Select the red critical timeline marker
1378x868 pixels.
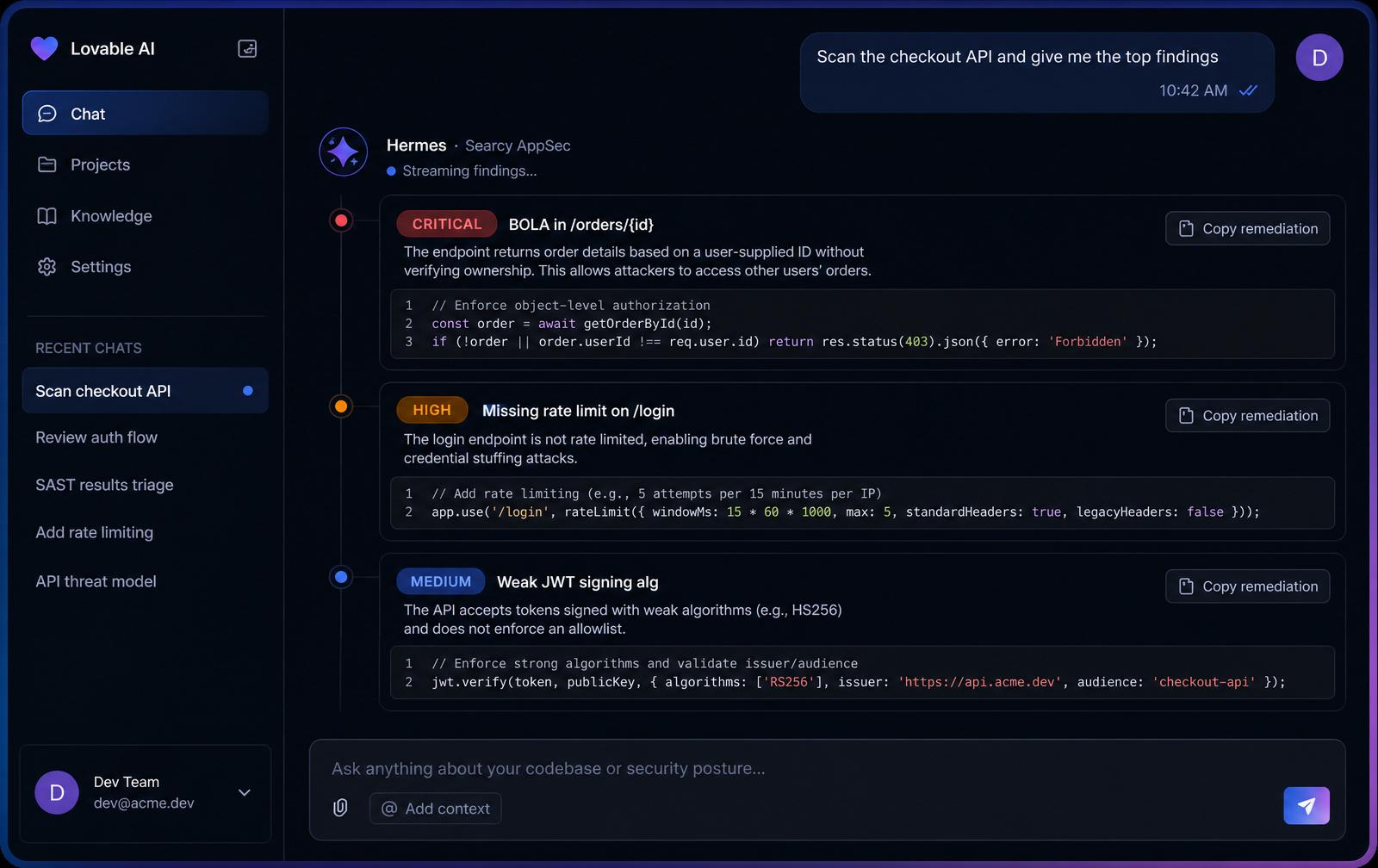click(342, 220)
